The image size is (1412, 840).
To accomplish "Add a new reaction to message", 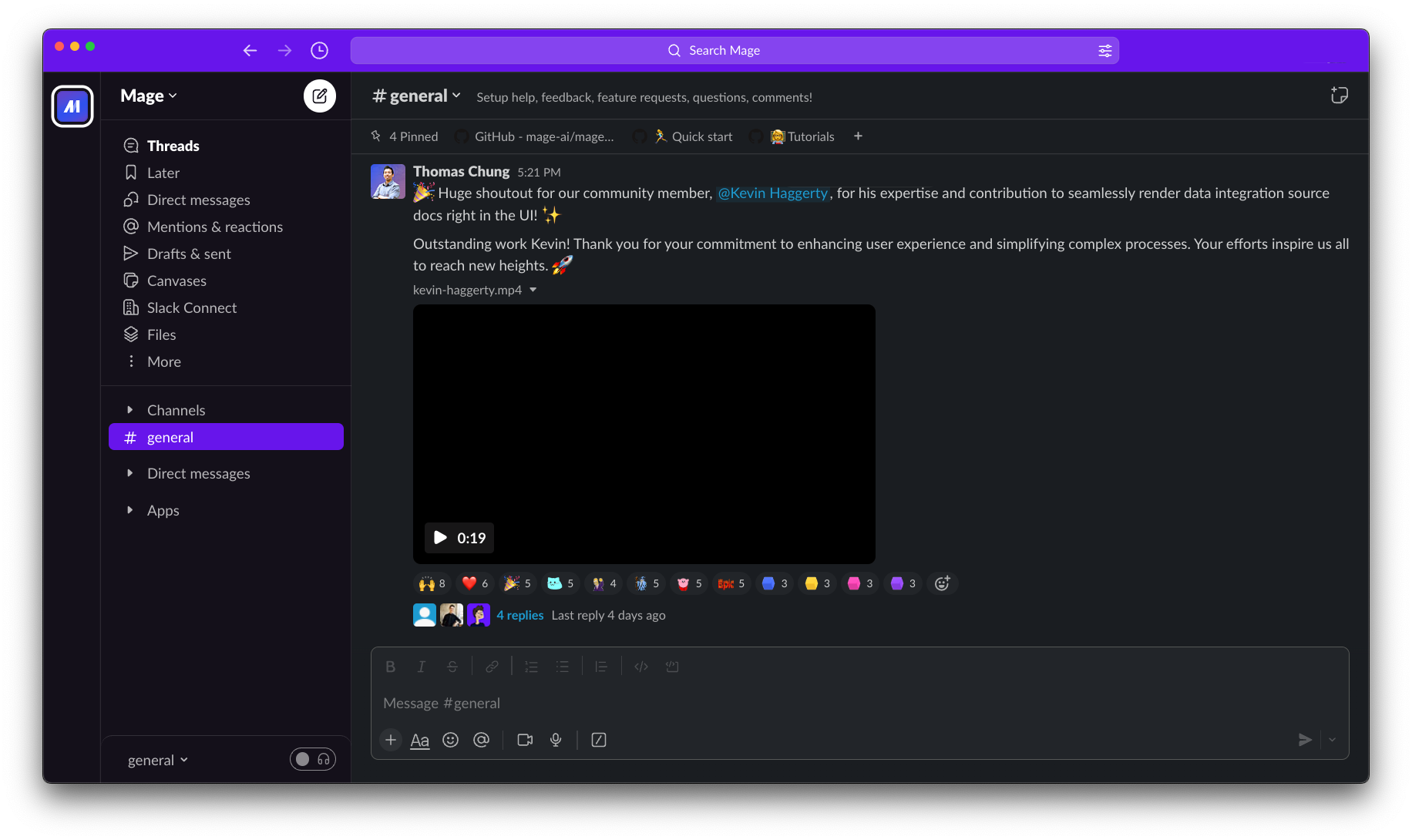I will 942,583.
